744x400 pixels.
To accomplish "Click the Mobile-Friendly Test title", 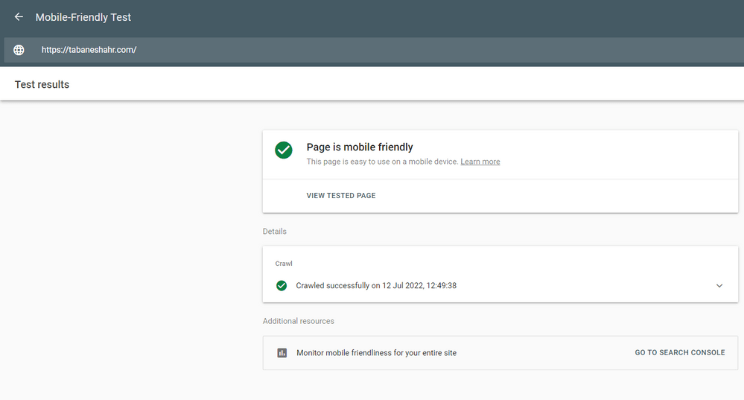I will [x=83, y=18].
